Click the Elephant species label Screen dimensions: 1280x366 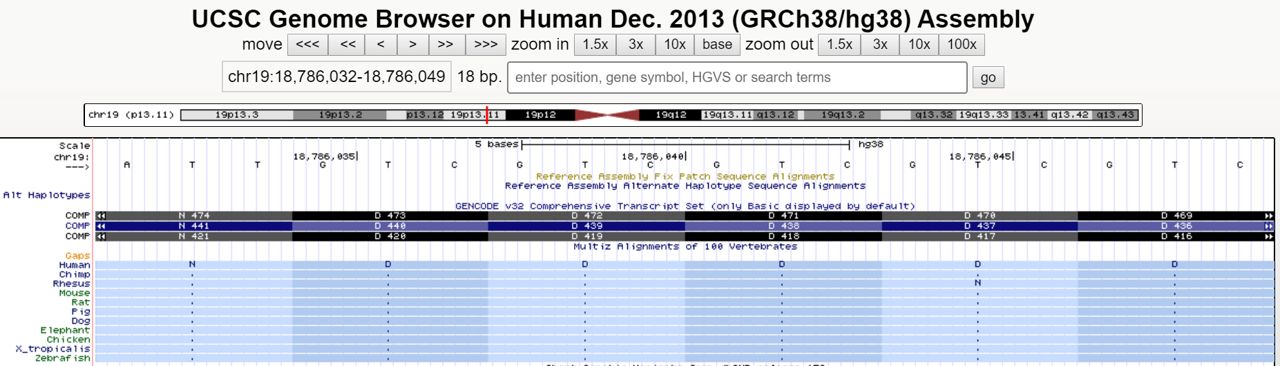click(x=66, y=330)
